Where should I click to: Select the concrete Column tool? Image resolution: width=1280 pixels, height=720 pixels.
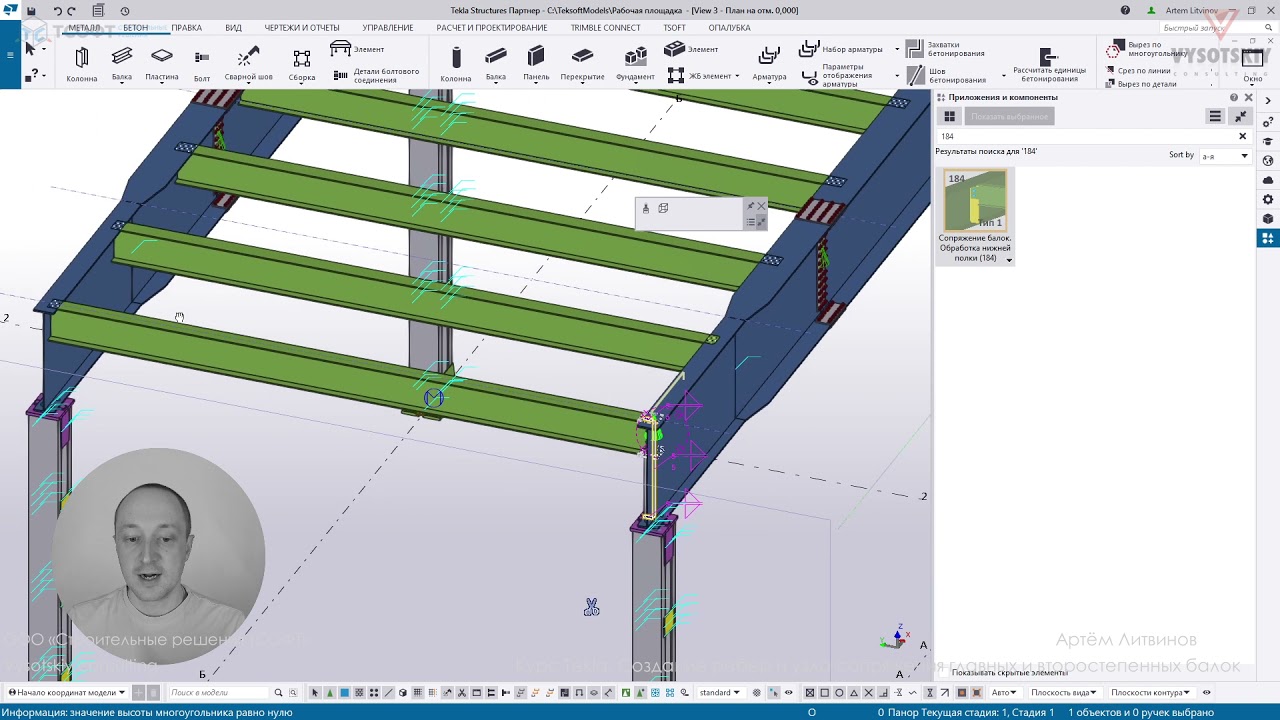click(x=456, y=63)
